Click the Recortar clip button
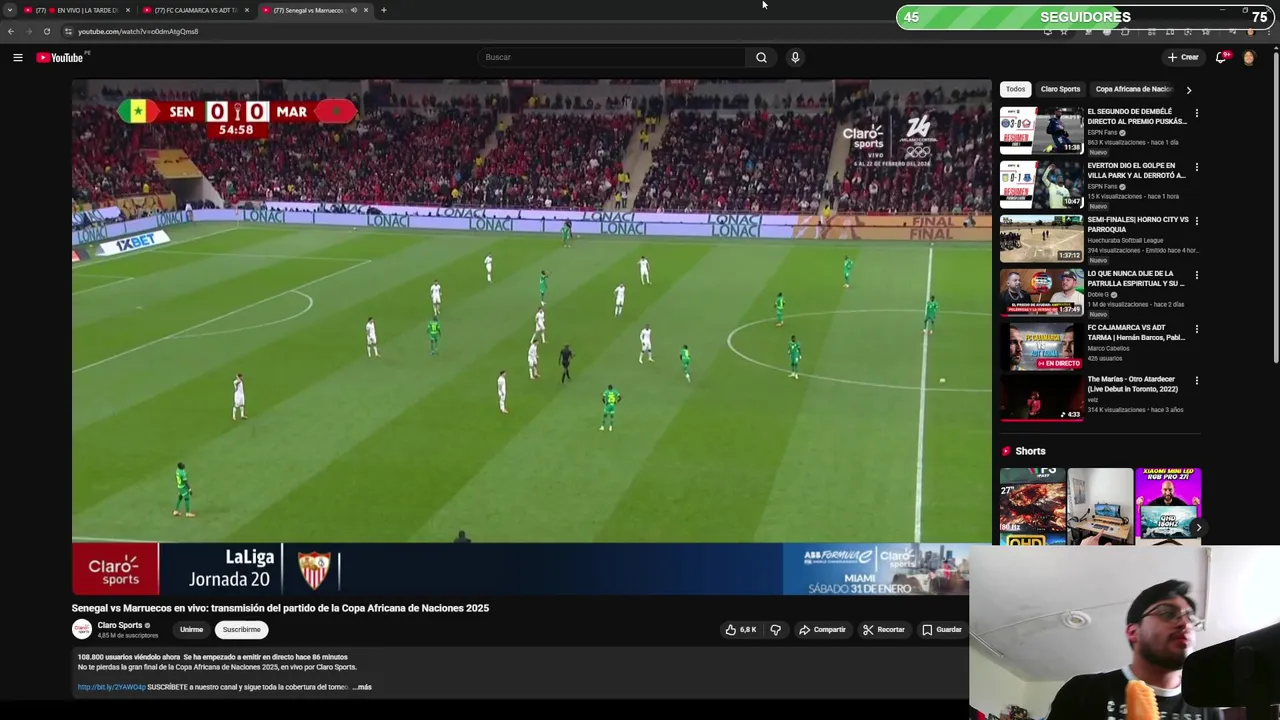The width and height of the screenshot is (1280, 720). [884, 630]
